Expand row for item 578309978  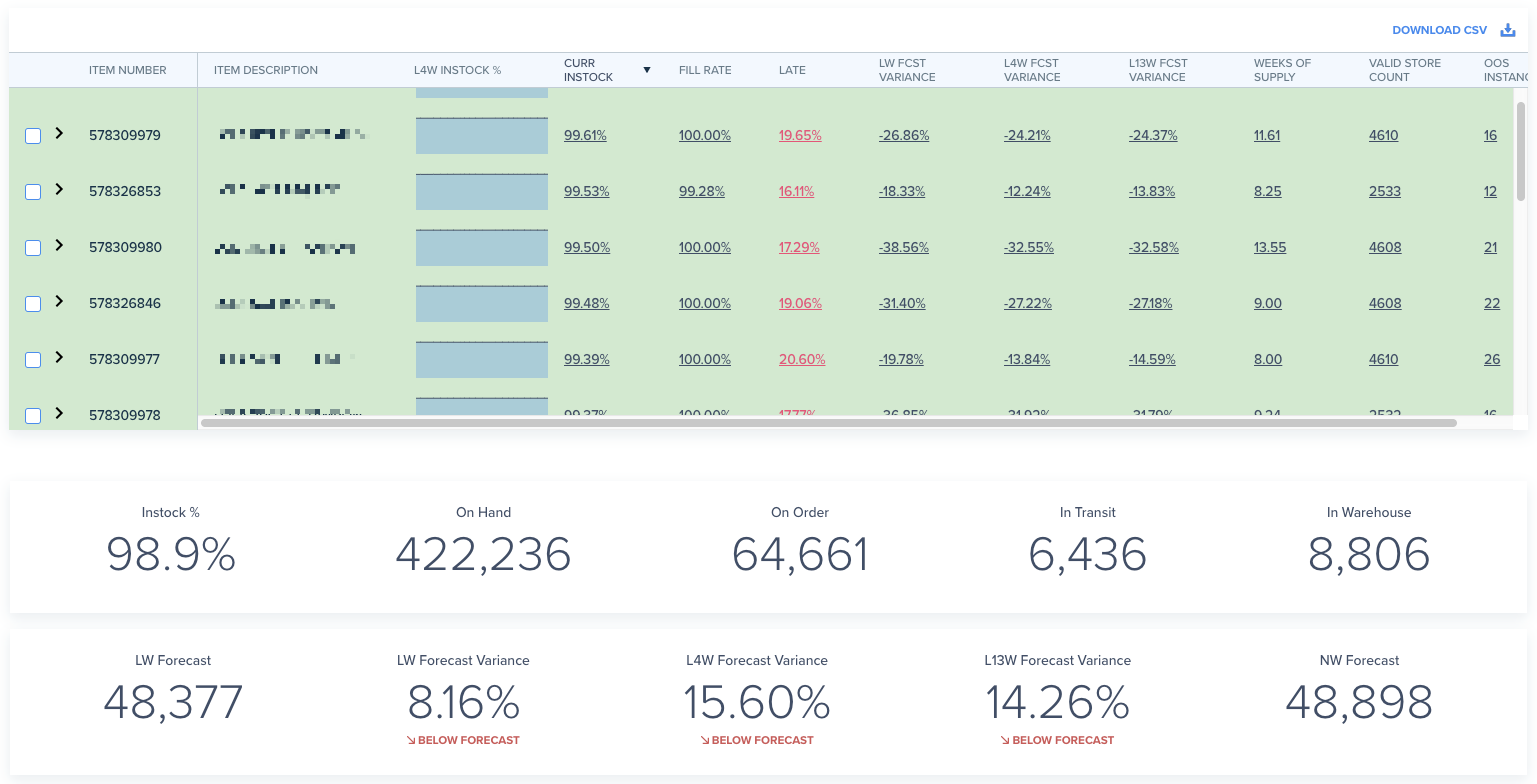(x=59, y=413)
